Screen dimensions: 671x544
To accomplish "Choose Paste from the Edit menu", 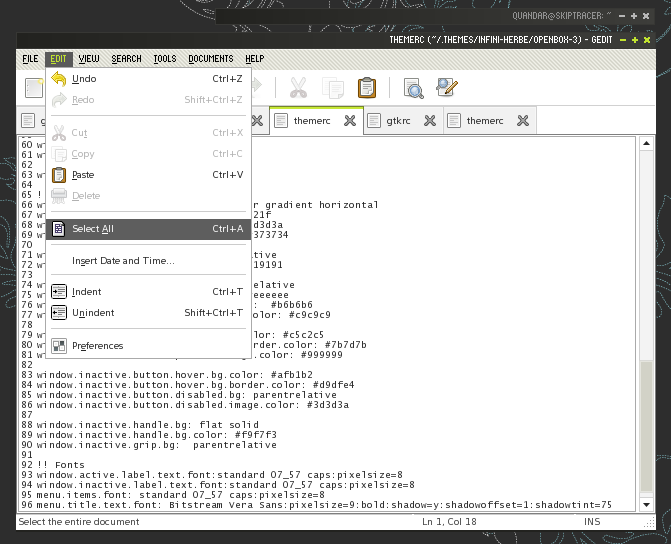I will click(x=148, y=175).
